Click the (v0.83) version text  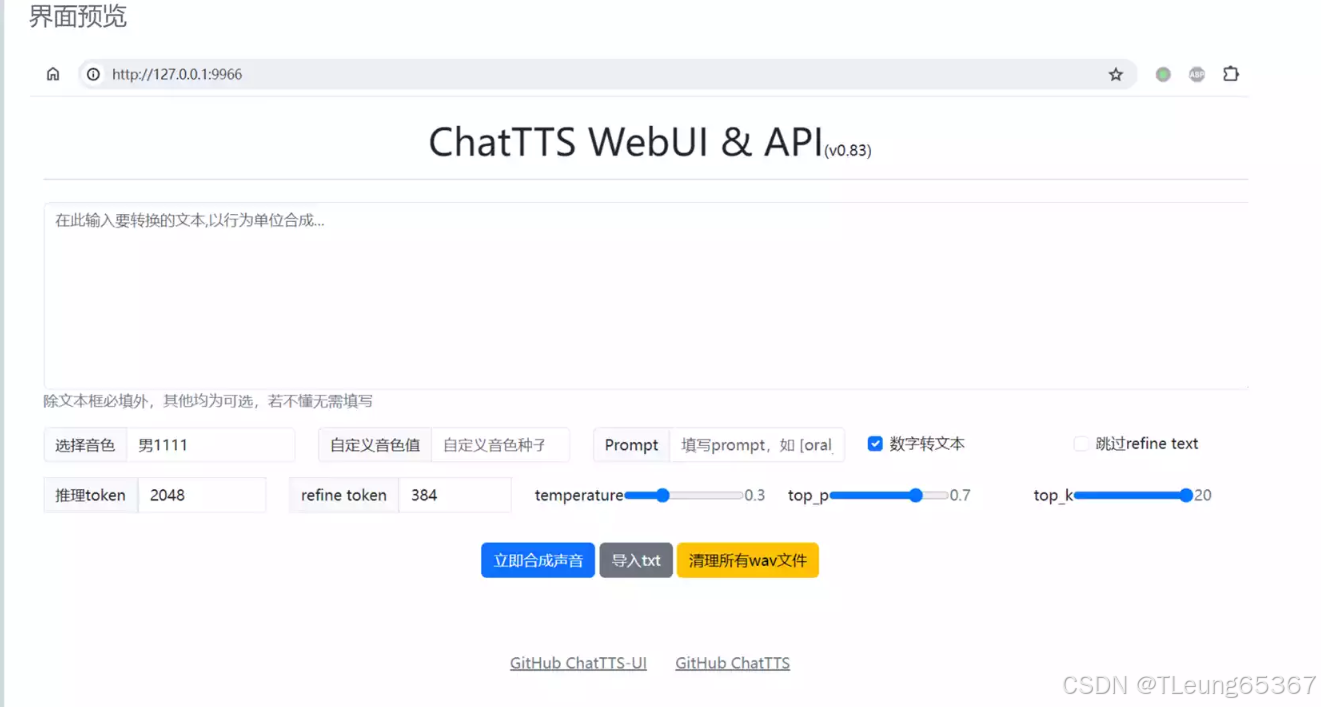tap(848, 151)
